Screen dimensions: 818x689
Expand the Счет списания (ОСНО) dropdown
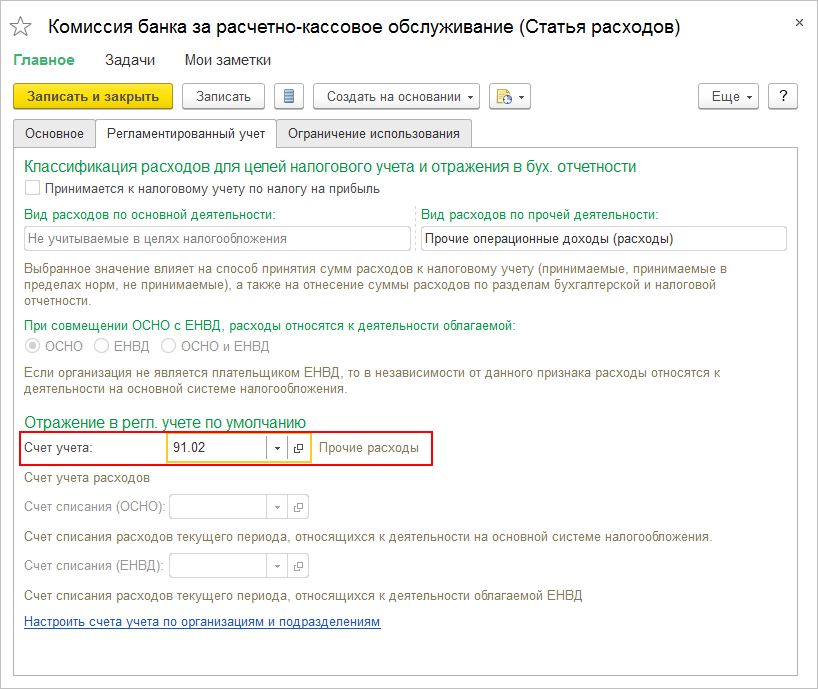[x=277, y=507]
